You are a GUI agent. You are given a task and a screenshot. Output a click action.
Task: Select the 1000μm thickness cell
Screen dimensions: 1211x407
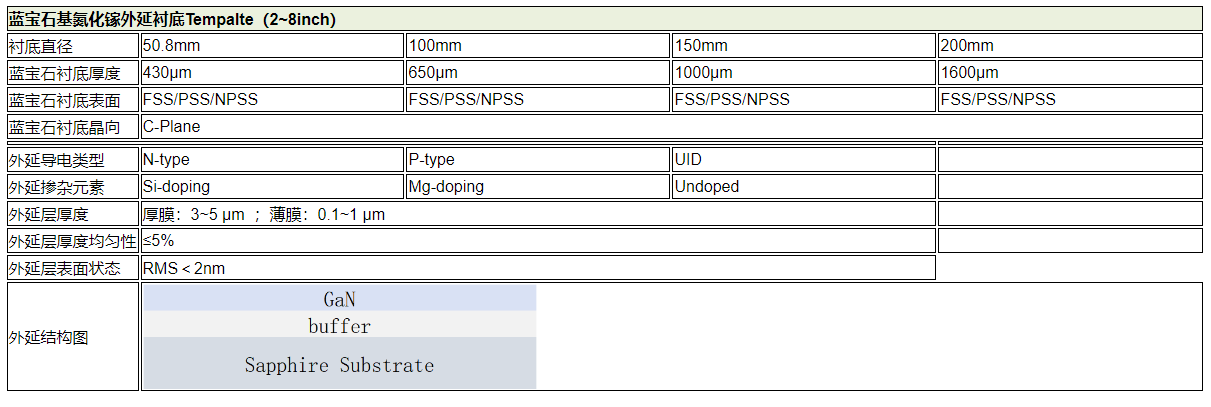(x=804, y=73)
